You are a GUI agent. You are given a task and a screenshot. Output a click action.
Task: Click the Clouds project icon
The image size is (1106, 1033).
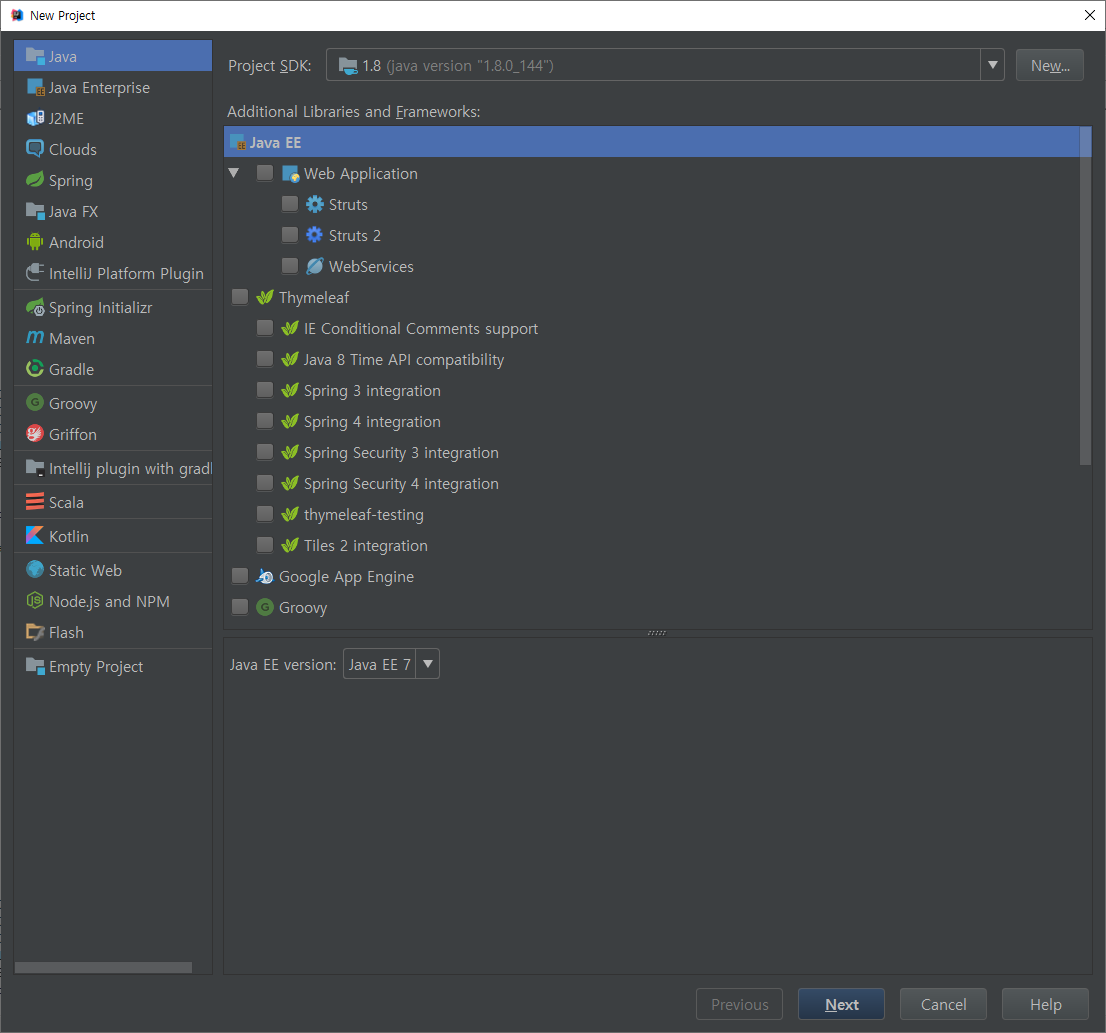point(35,149)
